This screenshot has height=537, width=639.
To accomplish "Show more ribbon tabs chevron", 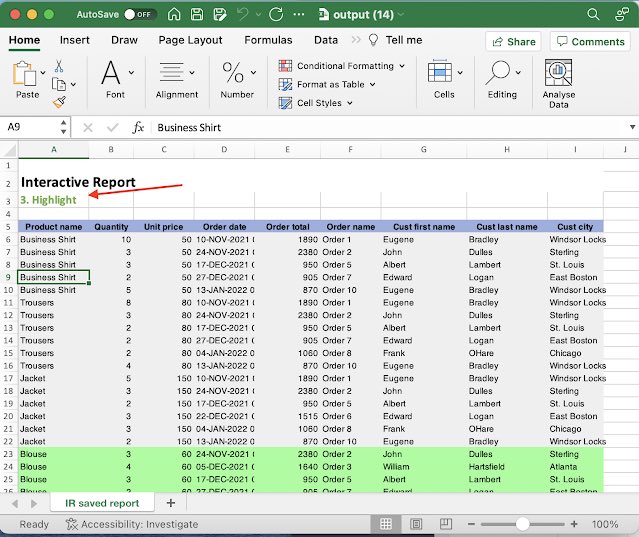I will point(356,40).
